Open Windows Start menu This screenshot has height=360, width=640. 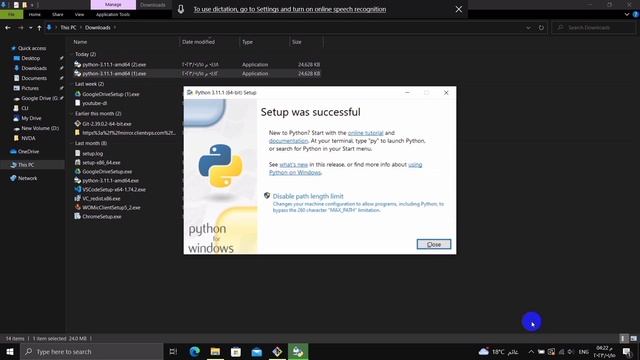pyautogui.click(x=10, y=351)
